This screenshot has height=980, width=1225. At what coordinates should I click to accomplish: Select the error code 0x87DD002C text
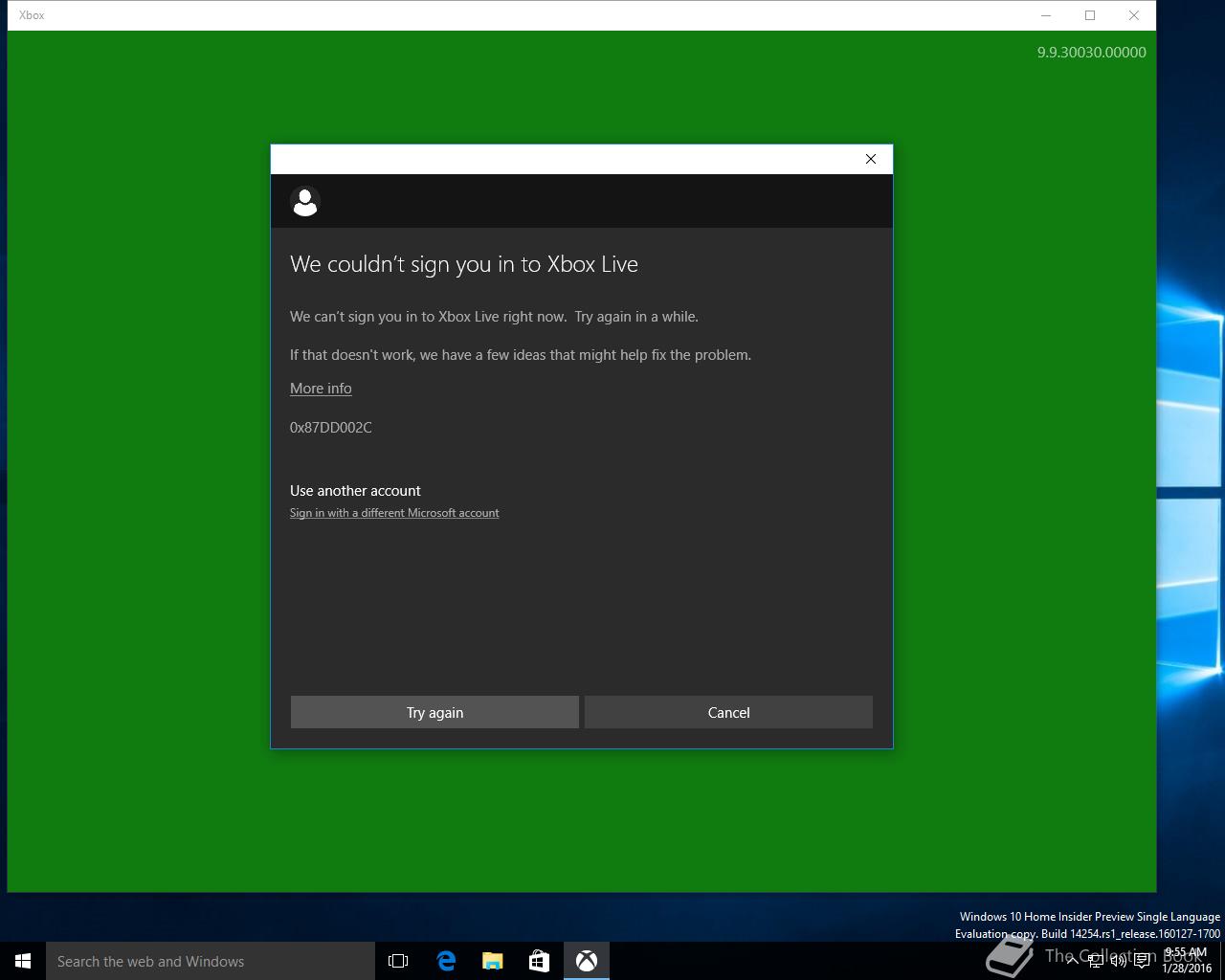tap(331, 428)
